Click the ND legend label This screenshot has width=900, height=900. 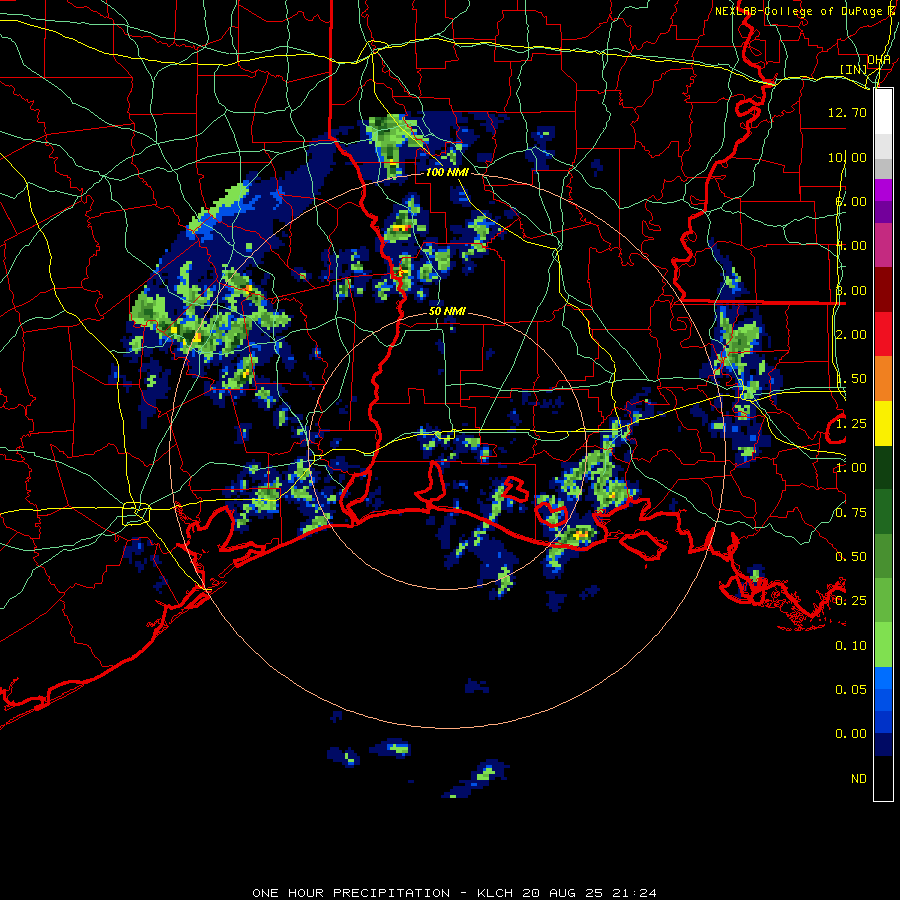[x=859, y=779]
